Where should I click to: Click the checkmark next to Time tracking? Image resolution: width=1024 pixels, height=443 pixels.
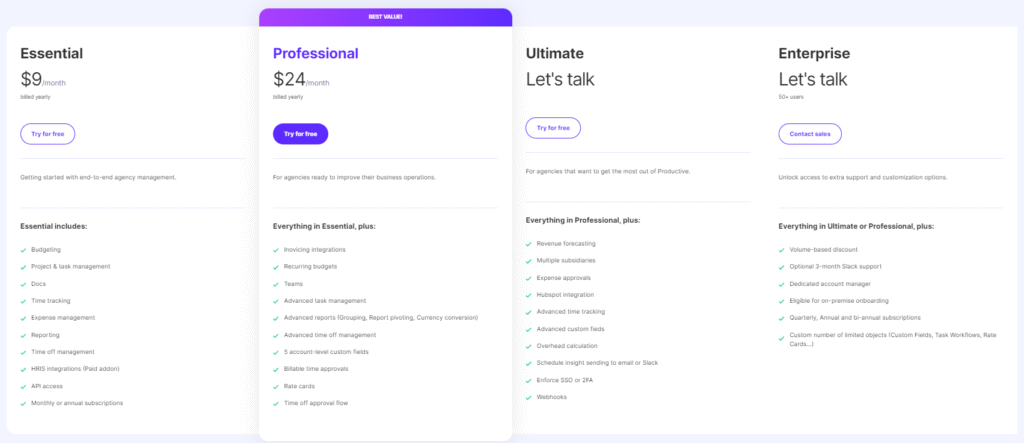pyautogui.click(x=22, y=300)
